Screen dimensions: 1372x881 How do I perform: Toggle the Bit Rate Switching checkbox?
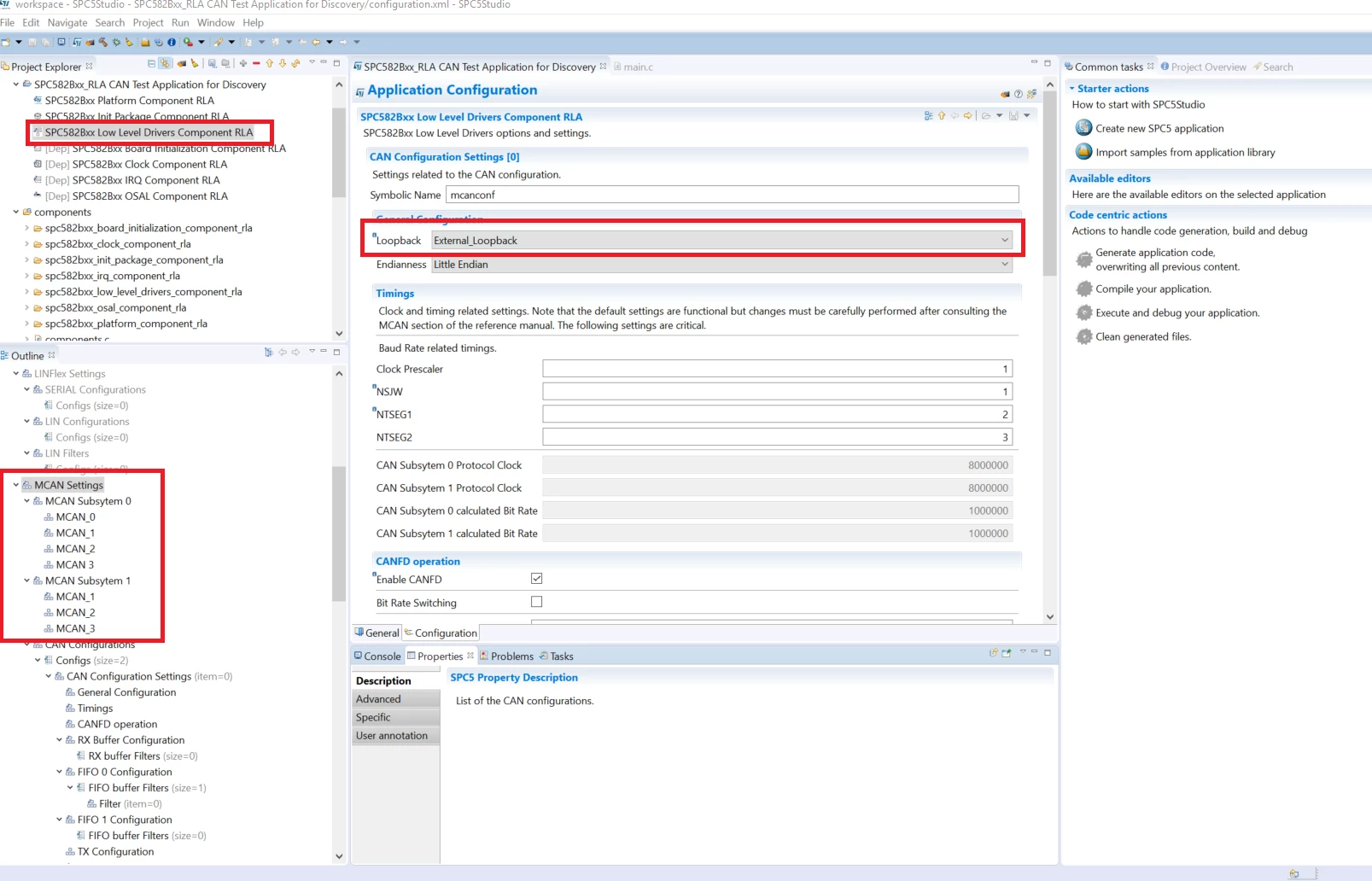[537, 602]
